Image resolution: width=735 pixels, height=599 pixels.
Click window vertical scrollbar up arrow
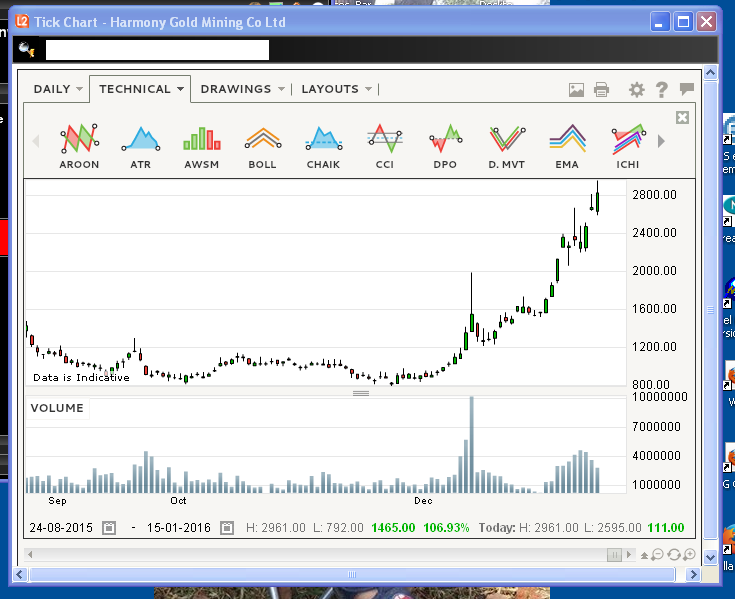711,73
